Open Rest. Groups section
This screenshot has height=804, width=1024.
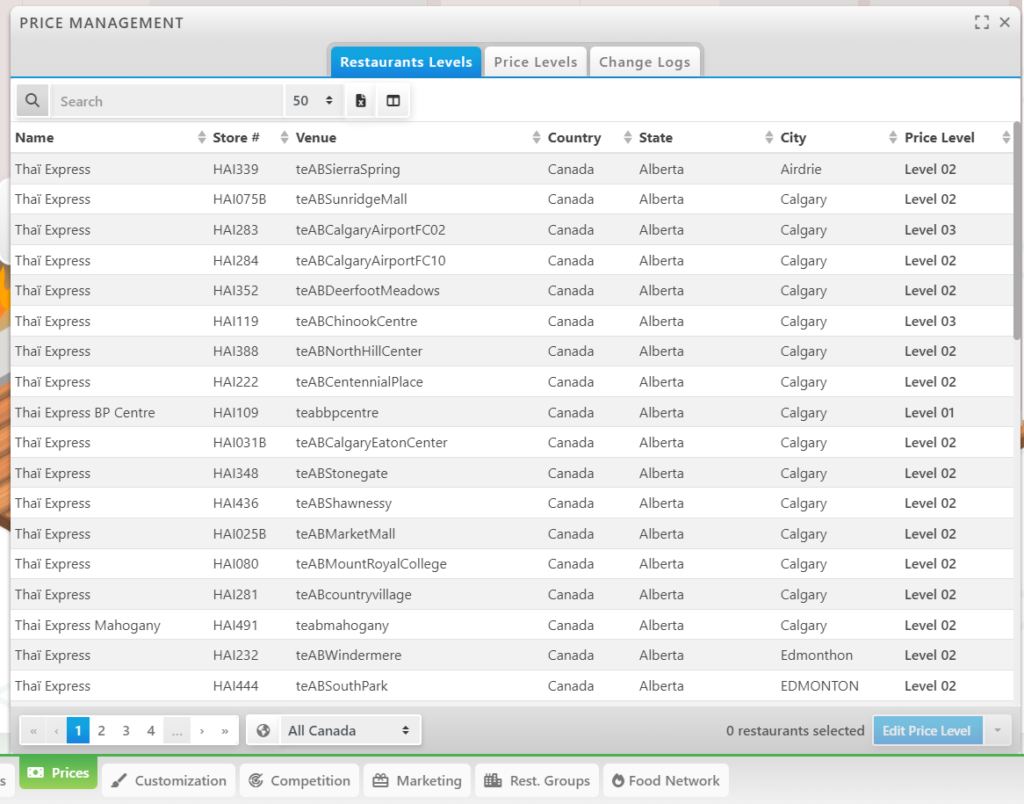(x=536, y=780)
